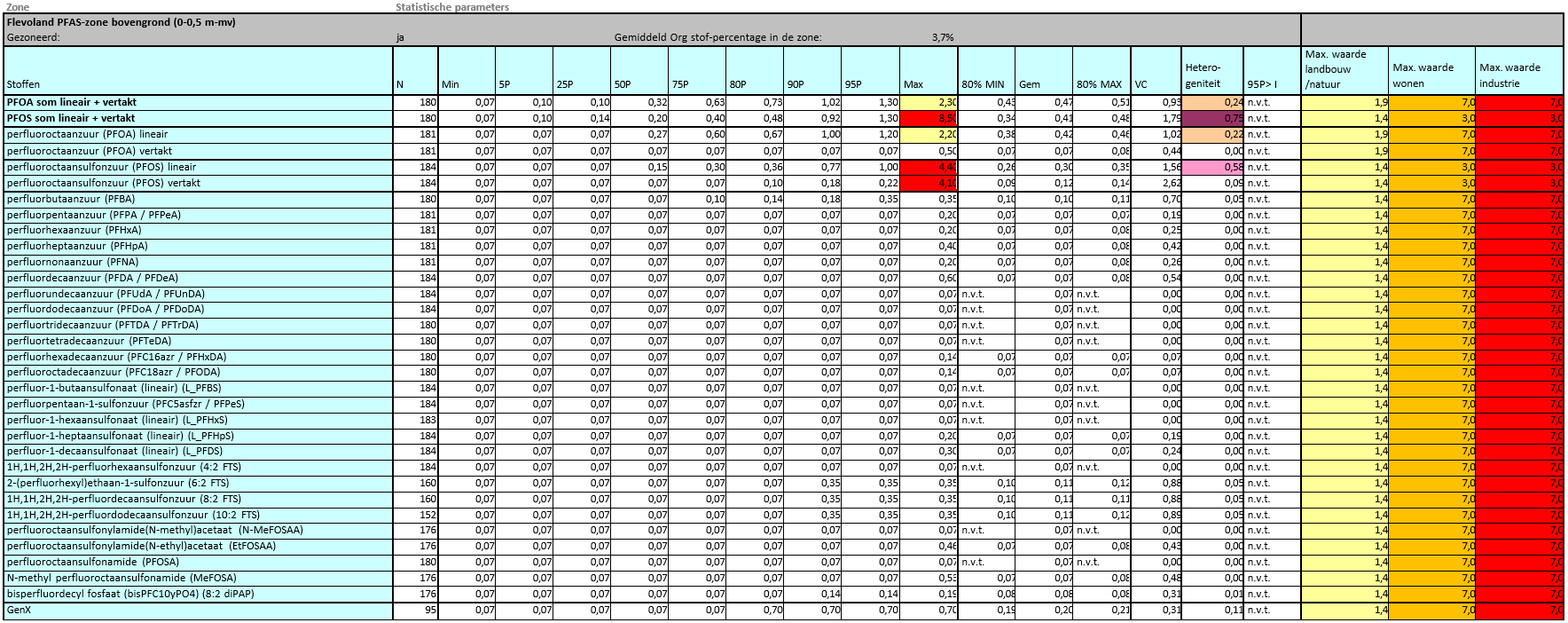Select the Hetero-geniteit column header
1568x623 pixels.
[x=1203, y=75]
